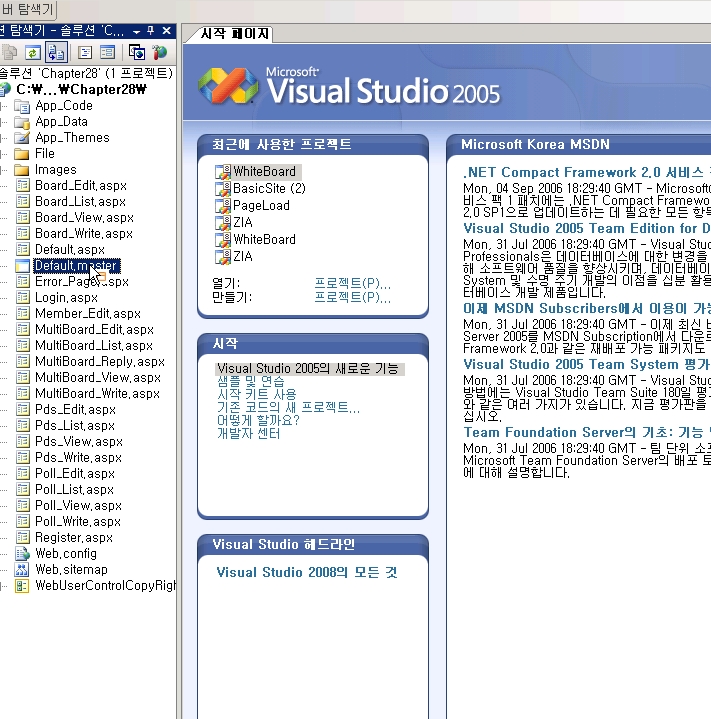
Task: Select MultiBoard_List.aspx in the tree
Action: click(94, 346)
